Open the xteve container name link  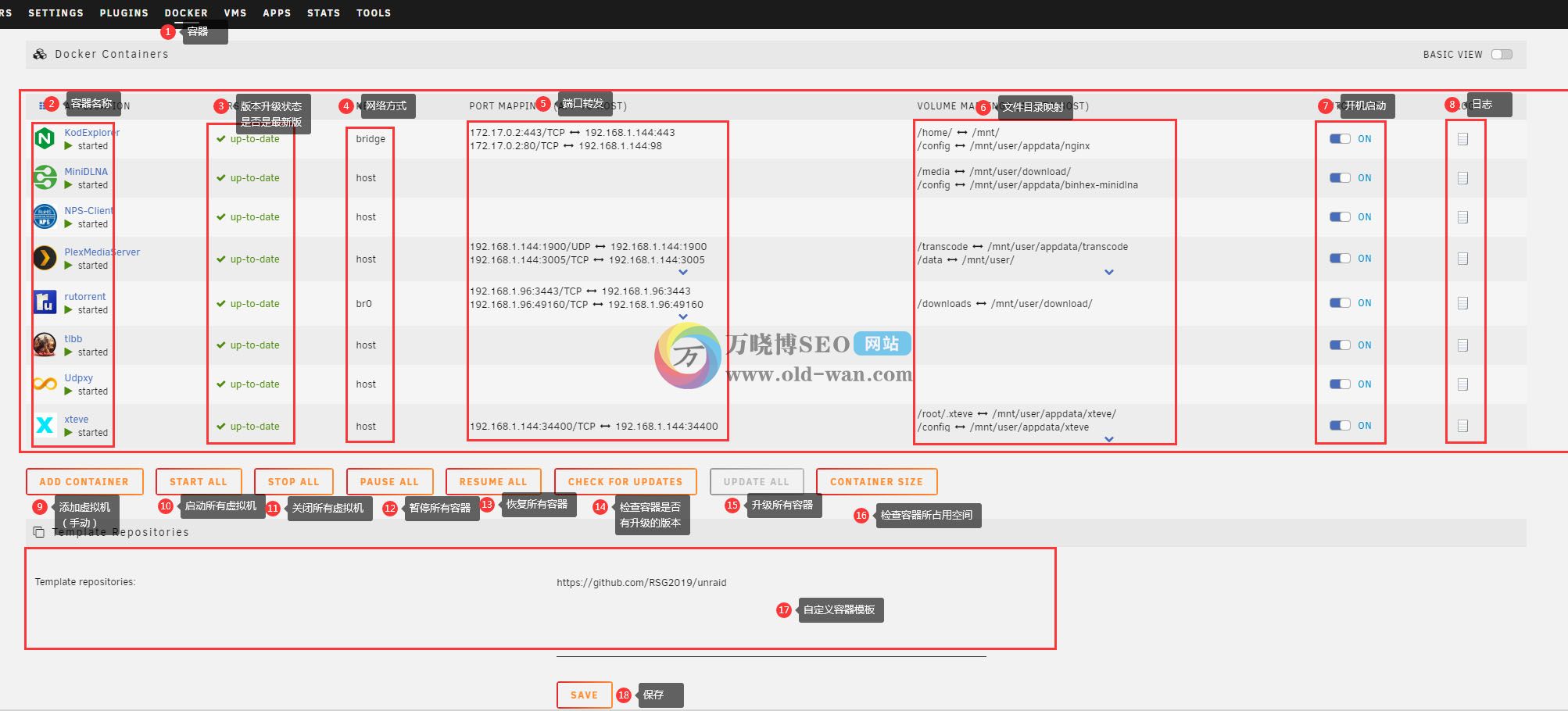tap(77, 420)
